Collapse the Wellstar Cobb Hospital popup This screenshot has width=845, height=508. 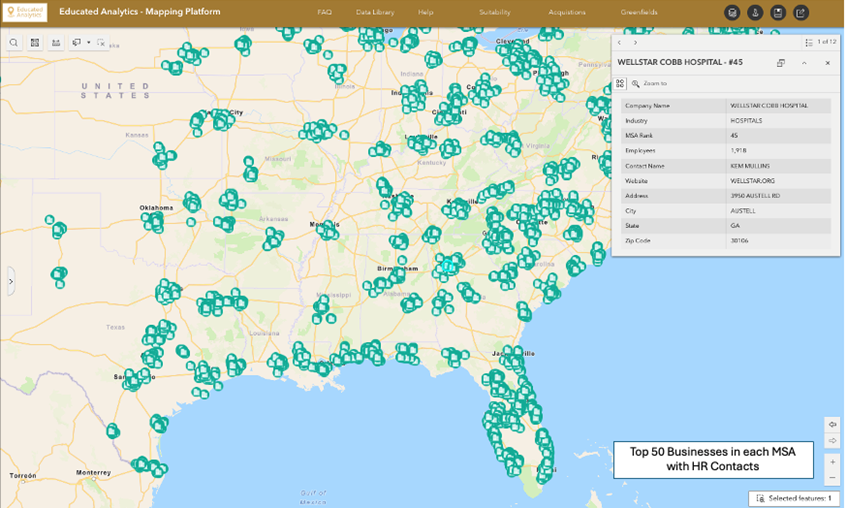(x=804, y=63)
